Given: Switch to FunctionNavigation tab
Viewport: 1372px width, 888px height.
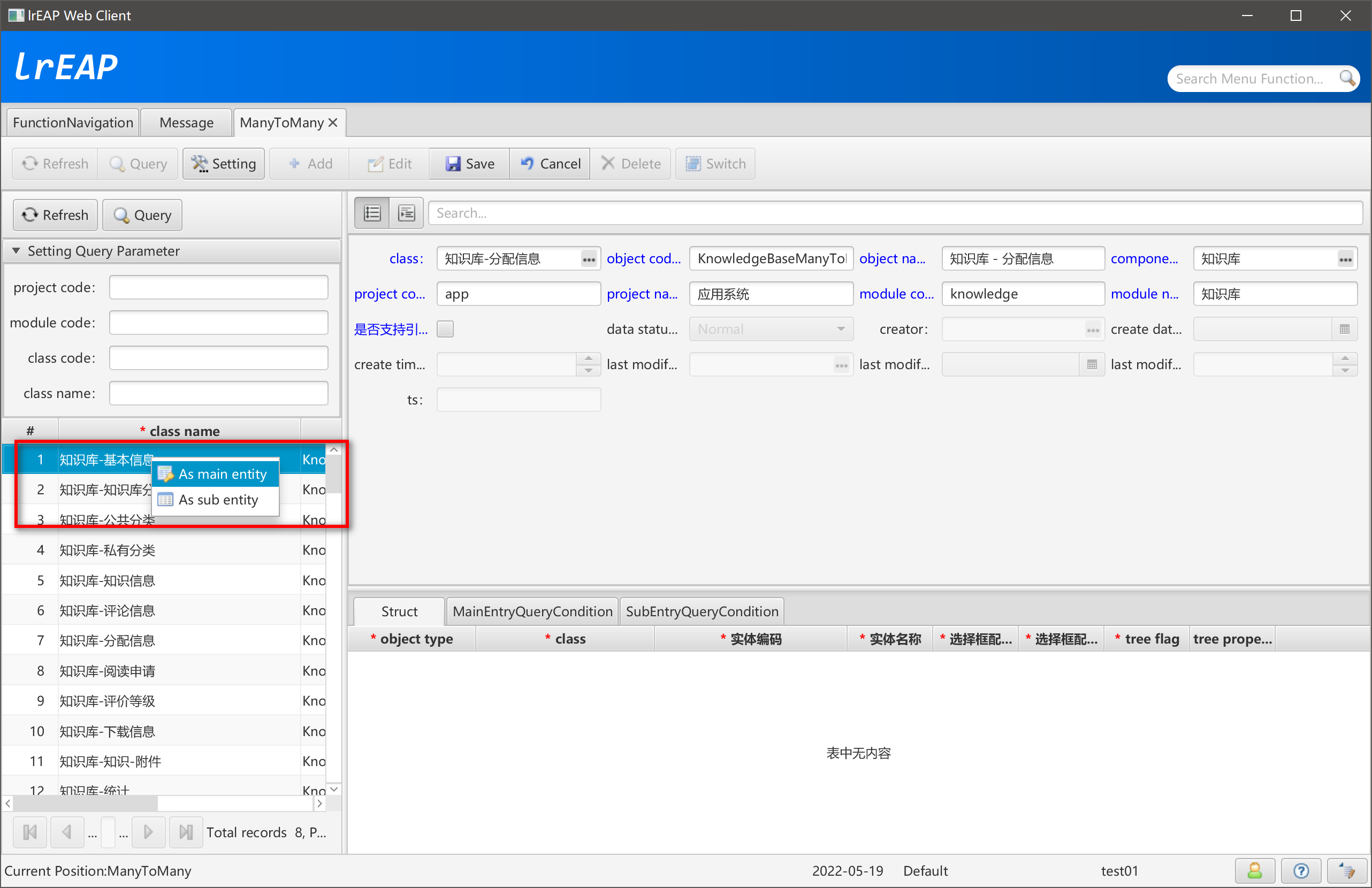Looking at the screenshot, I should pyautogui.click(x=73, y=123).
